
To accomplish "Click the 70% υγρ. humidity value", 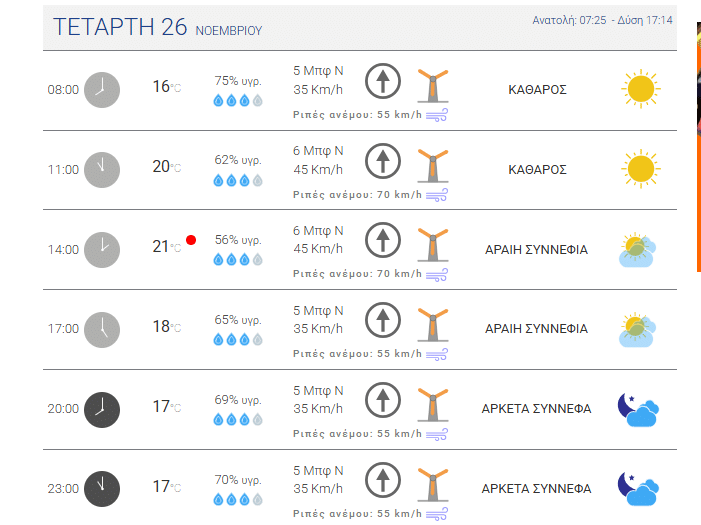I will [238, 479].
